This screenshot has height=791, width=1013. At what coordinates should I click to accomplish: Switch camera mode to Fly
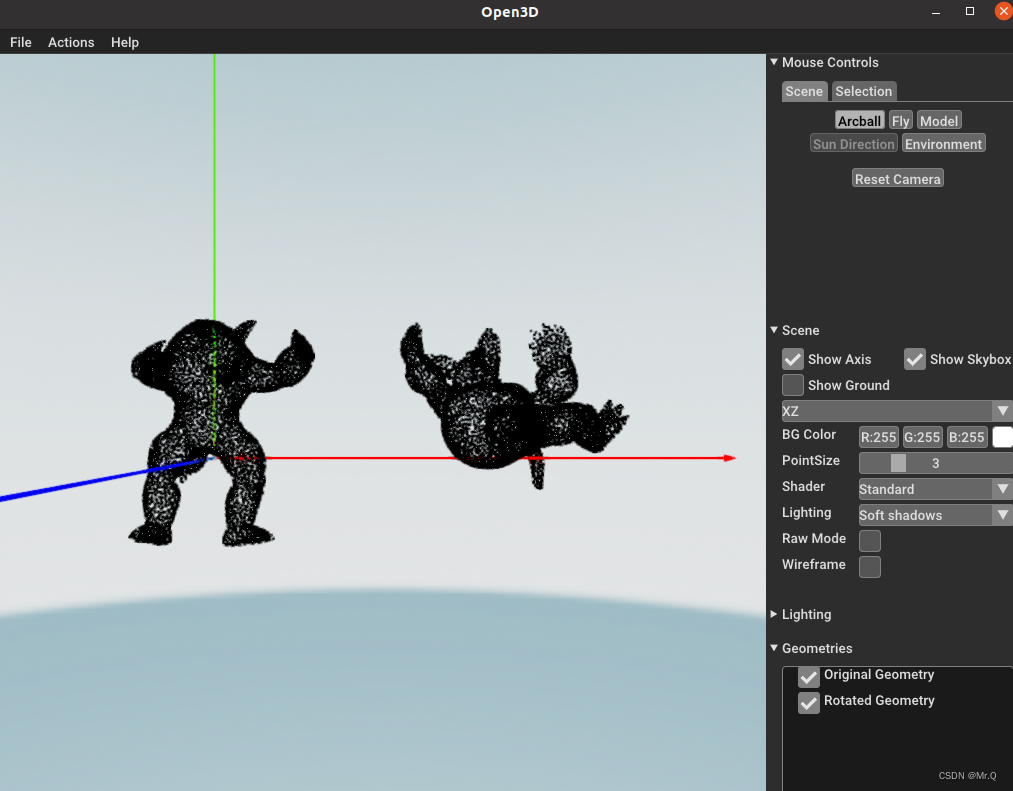[900, 120]
